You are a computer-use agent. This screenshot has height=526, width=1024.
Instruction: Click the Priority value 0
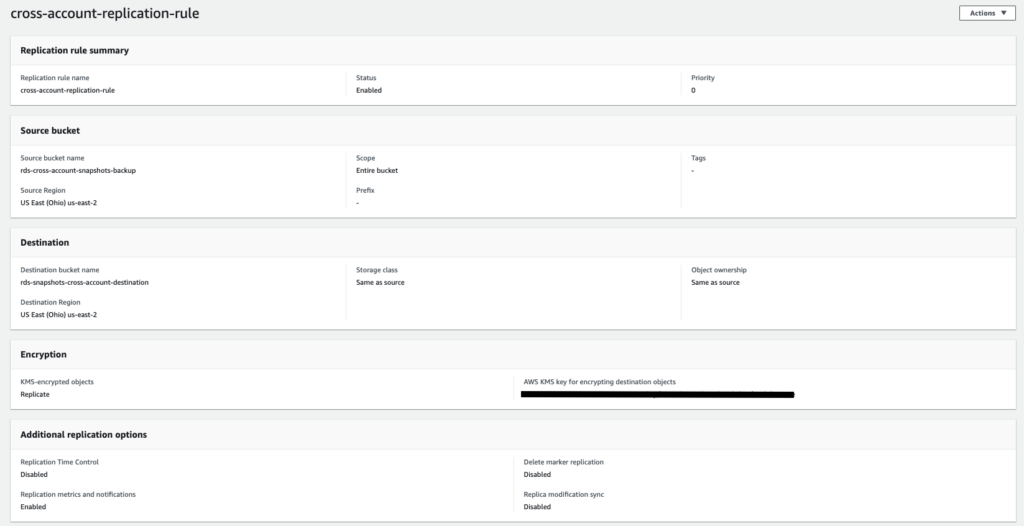tap(693, 90)
